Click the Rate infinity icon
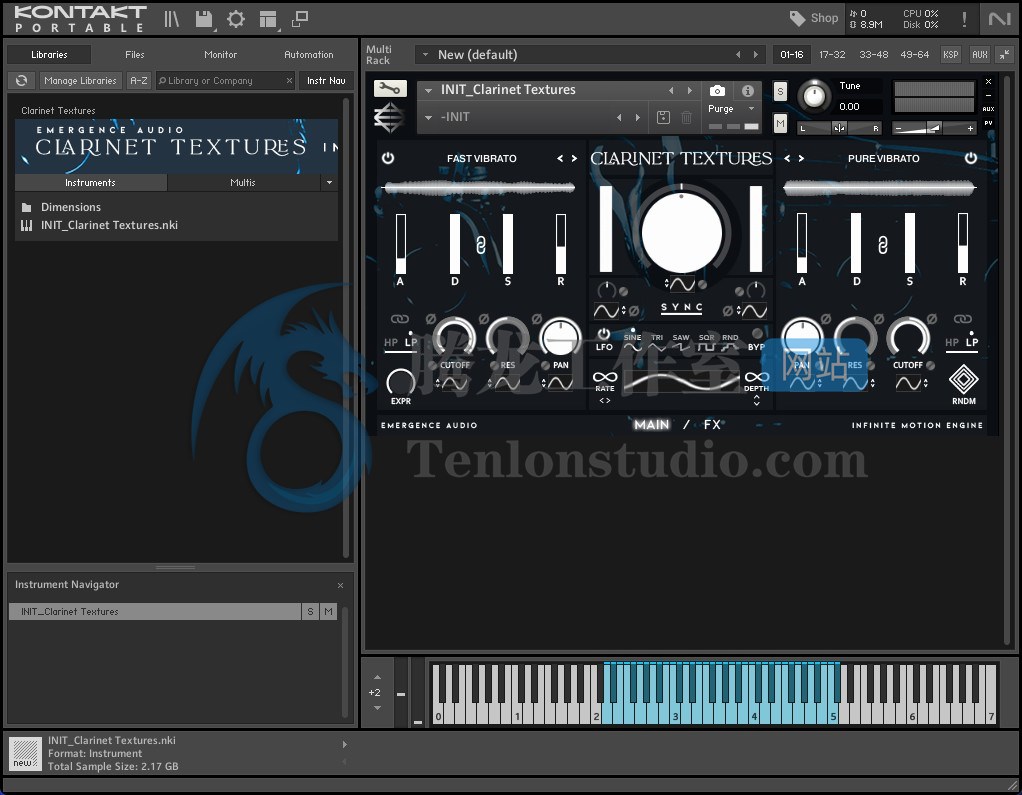The width and height of the screenshot is (1022, 795). 605,377
